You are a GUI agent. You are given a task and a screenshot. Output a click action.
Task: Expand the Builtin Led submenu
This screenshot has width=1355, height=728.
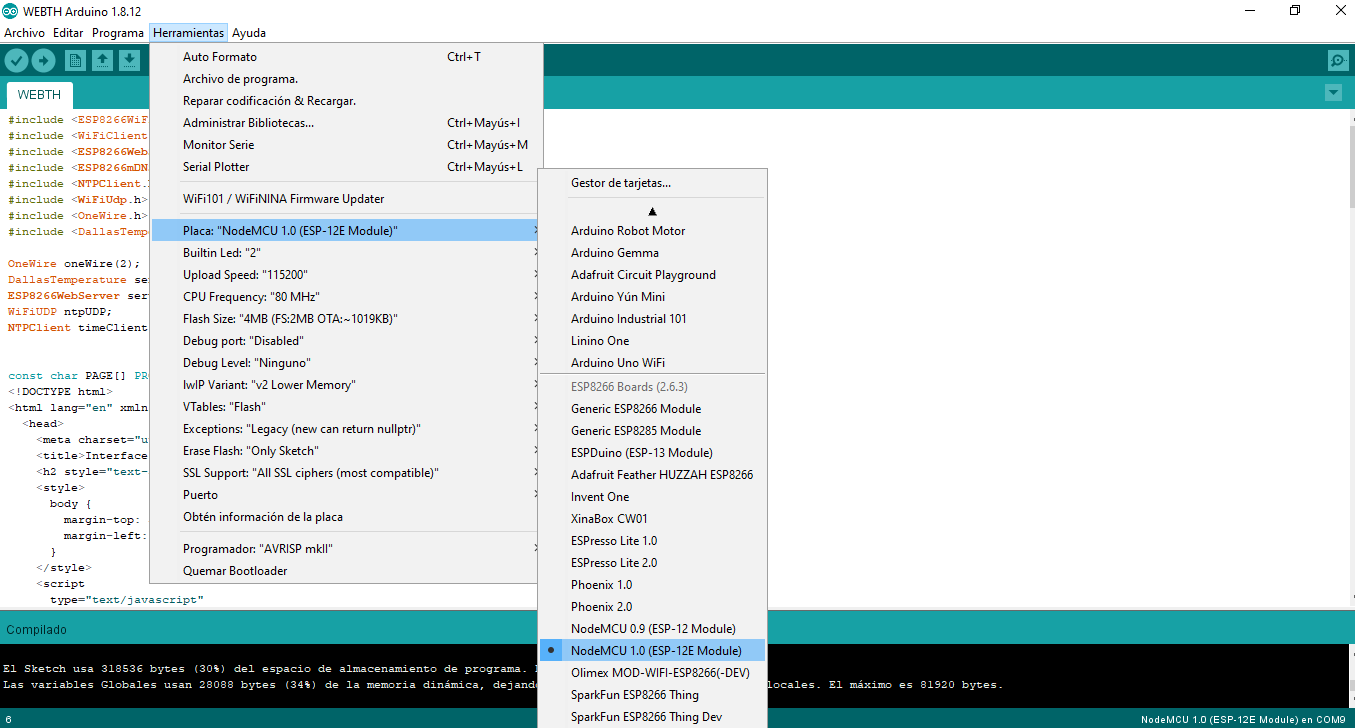[x=346, y=253]
